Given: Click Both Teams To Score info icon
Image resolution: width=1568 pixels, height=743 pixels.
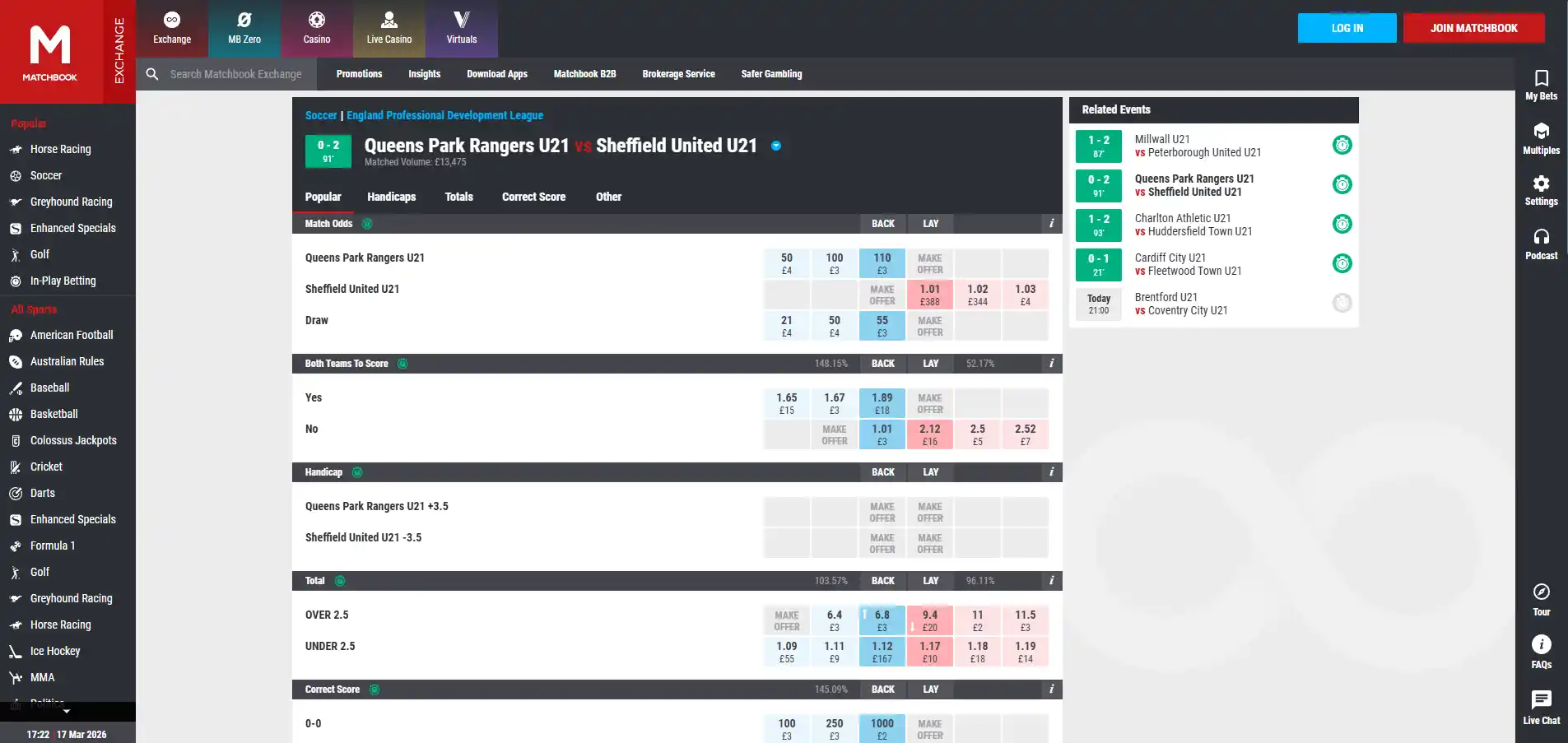Looking at the screenshot, I should 1051,364.
